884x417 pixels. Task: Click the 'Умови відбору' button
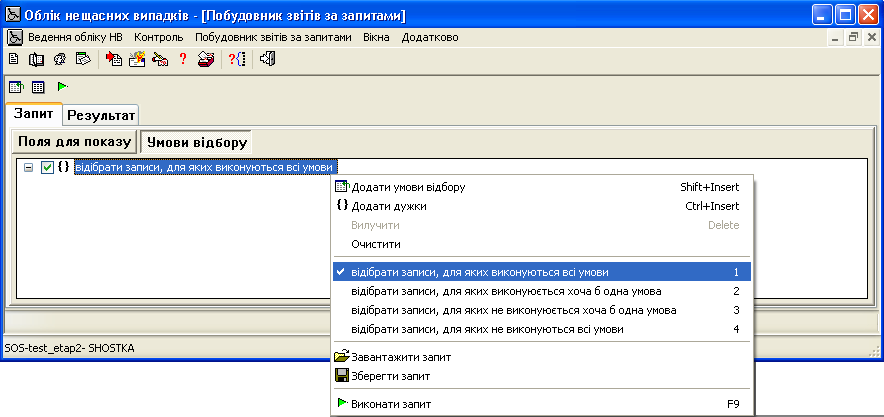coord(197,143)
